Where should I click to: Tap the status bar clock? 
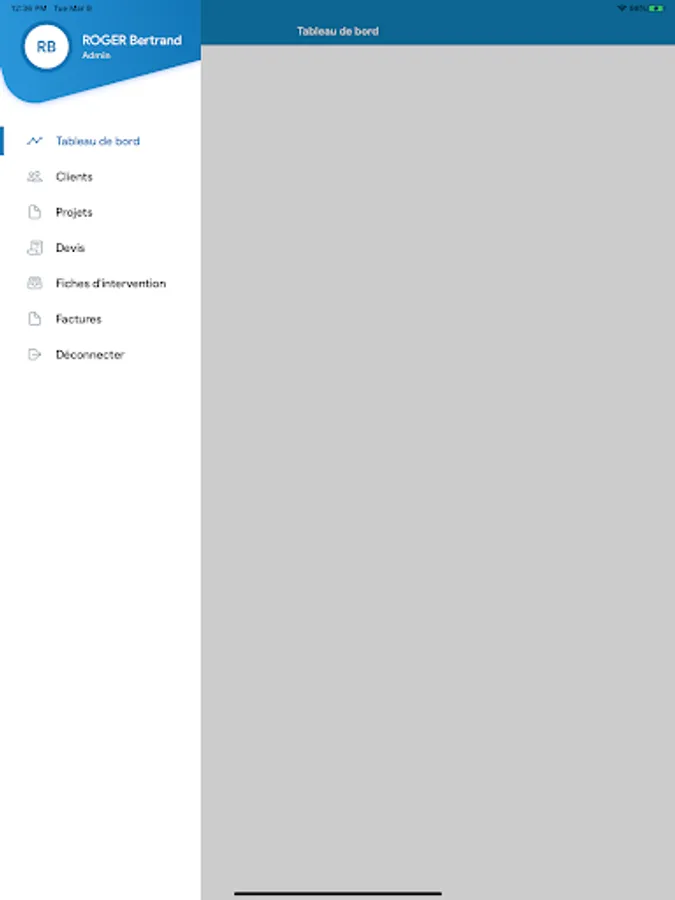(x=29, y=8)
